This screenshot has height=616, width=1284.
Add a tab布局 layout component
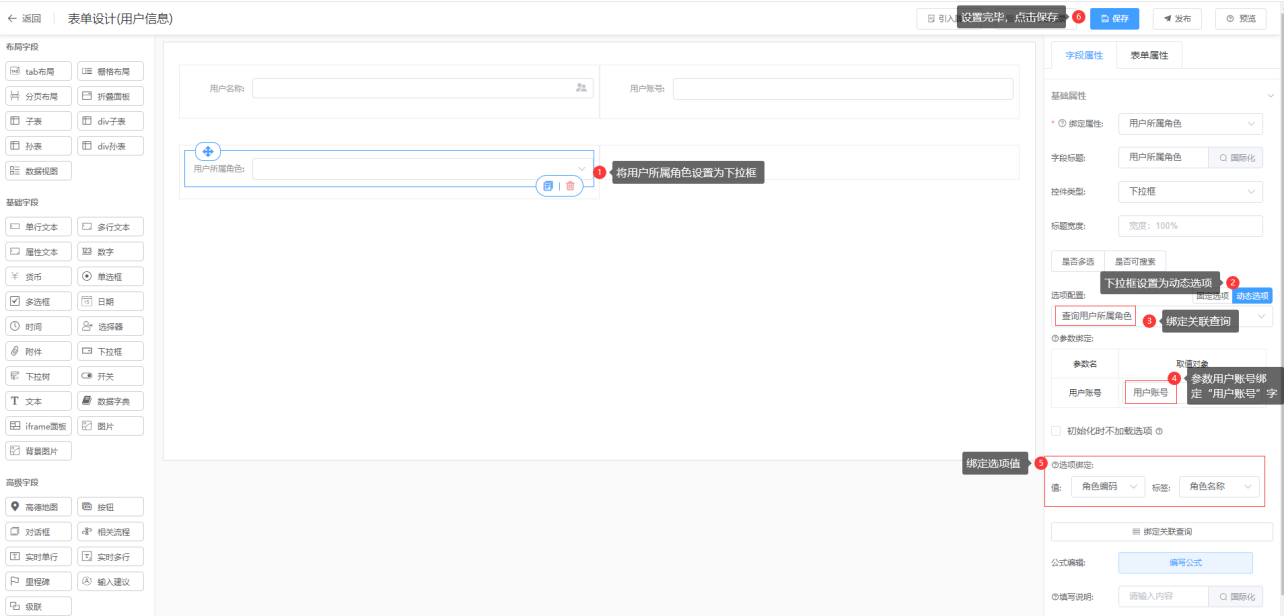coord(38,71)
